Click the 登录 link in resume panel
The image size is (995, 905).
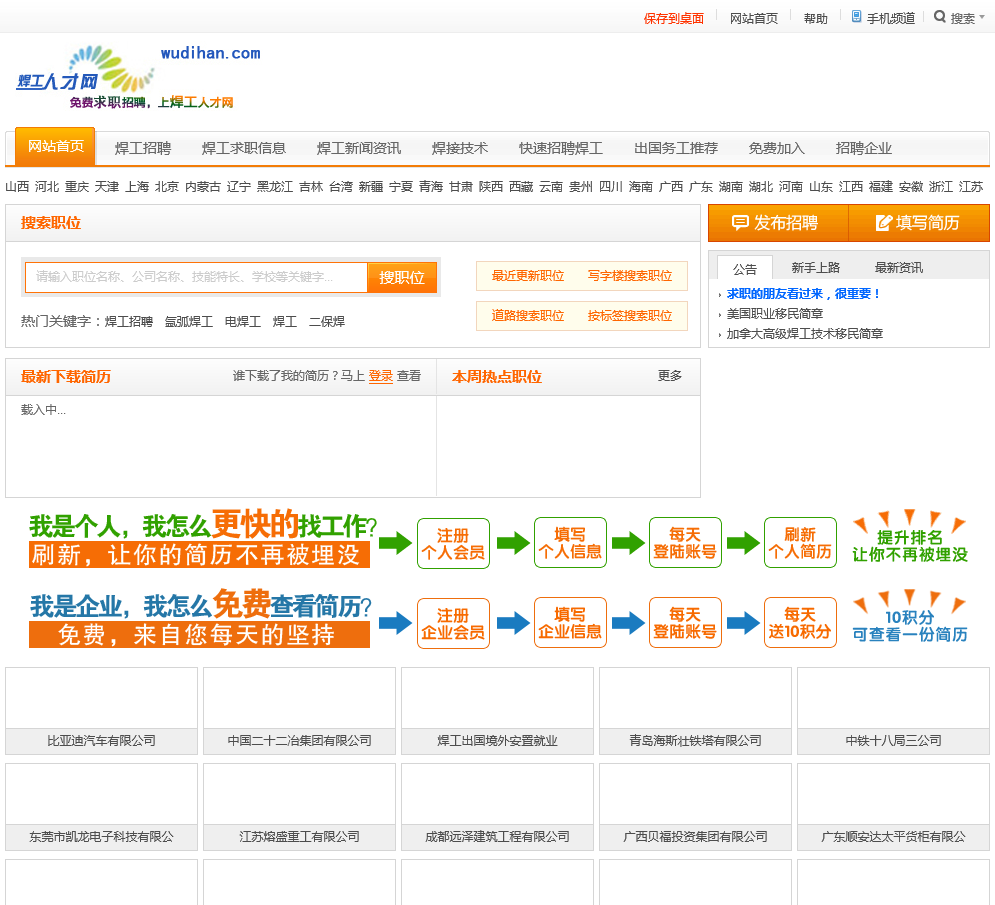380,376
